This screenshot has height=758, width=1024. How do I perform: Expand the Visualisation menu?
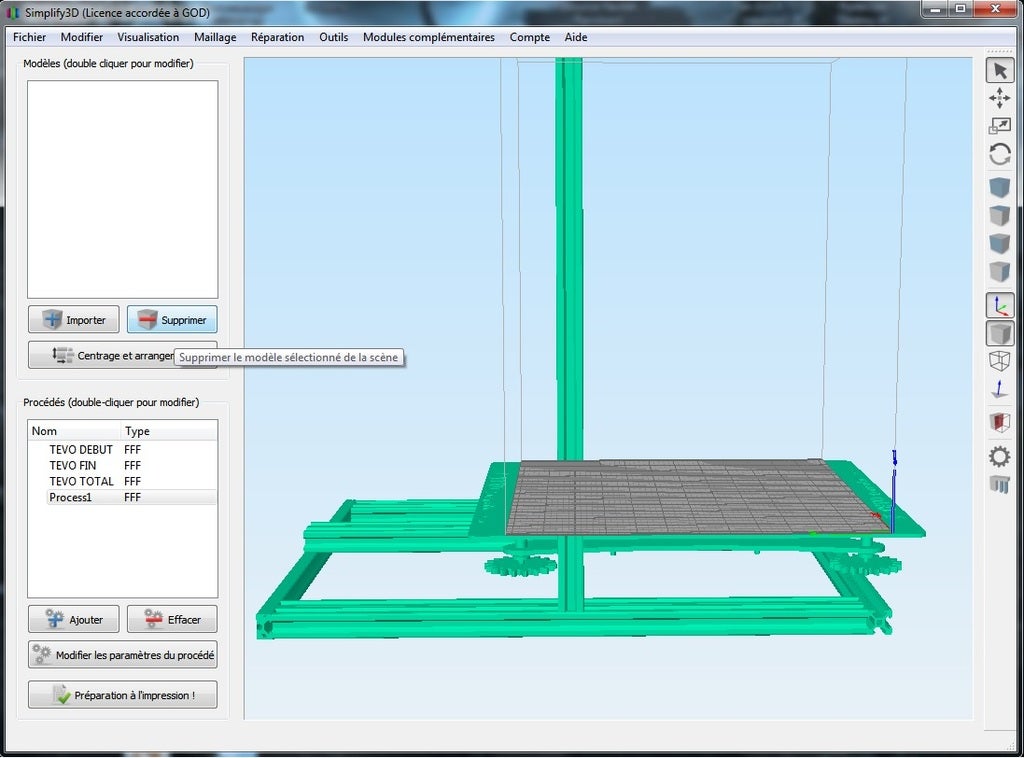click(x=148, y=37)
